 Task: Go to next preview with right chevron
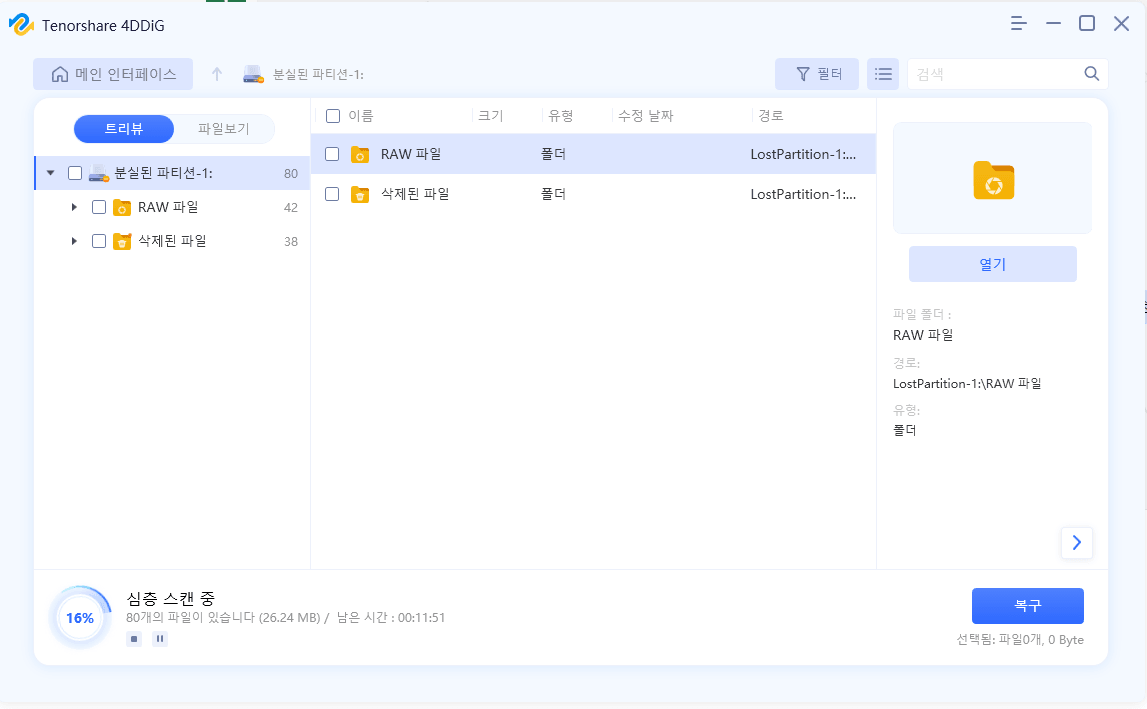point(1076,542)
